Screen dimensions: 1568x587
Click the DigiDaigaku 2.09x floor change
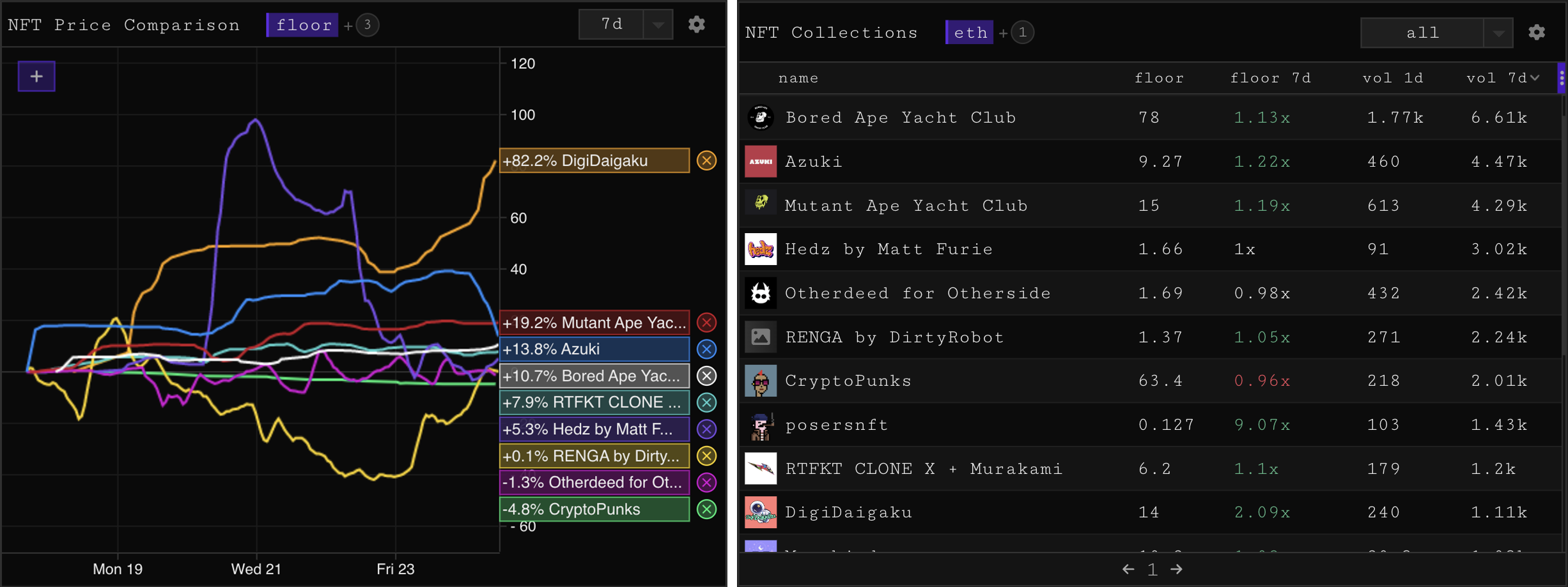1262,512
